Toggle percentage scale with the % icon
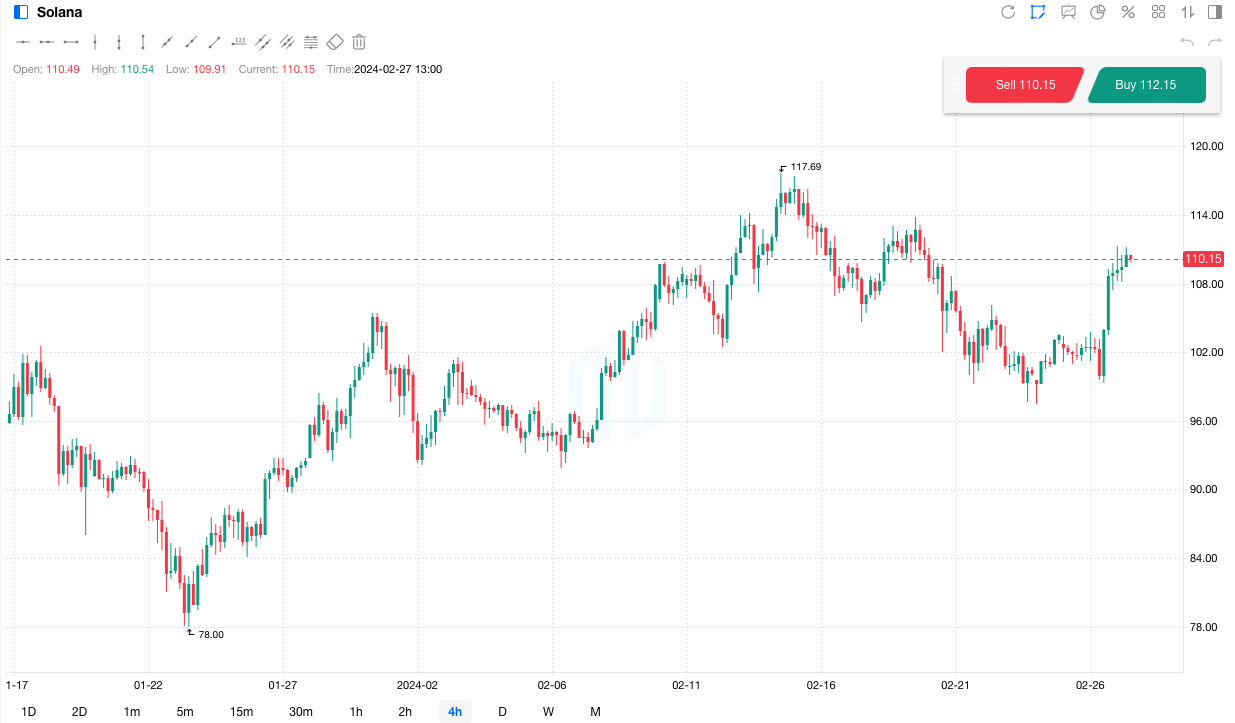The width and height of the screenshot is (1235, 723). [1128, 12]
